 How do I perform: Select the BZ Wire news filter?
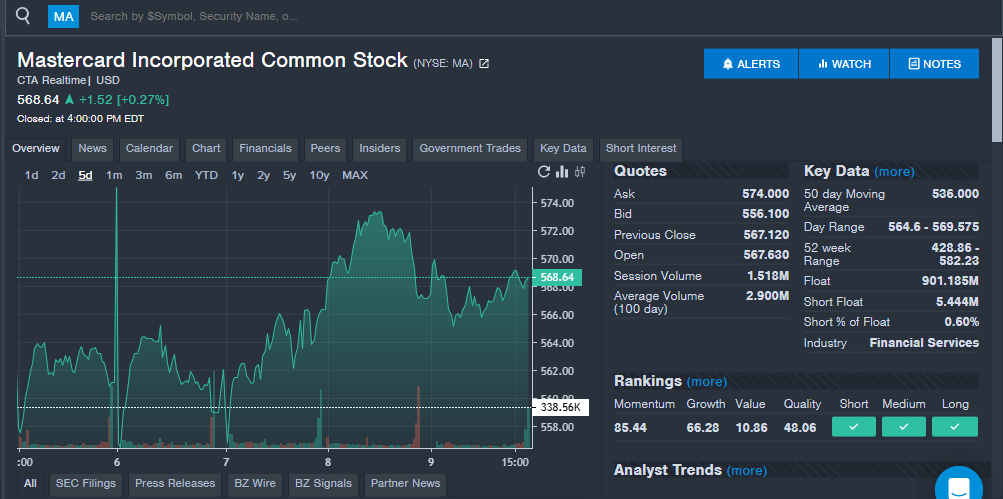tap(255, 484)
